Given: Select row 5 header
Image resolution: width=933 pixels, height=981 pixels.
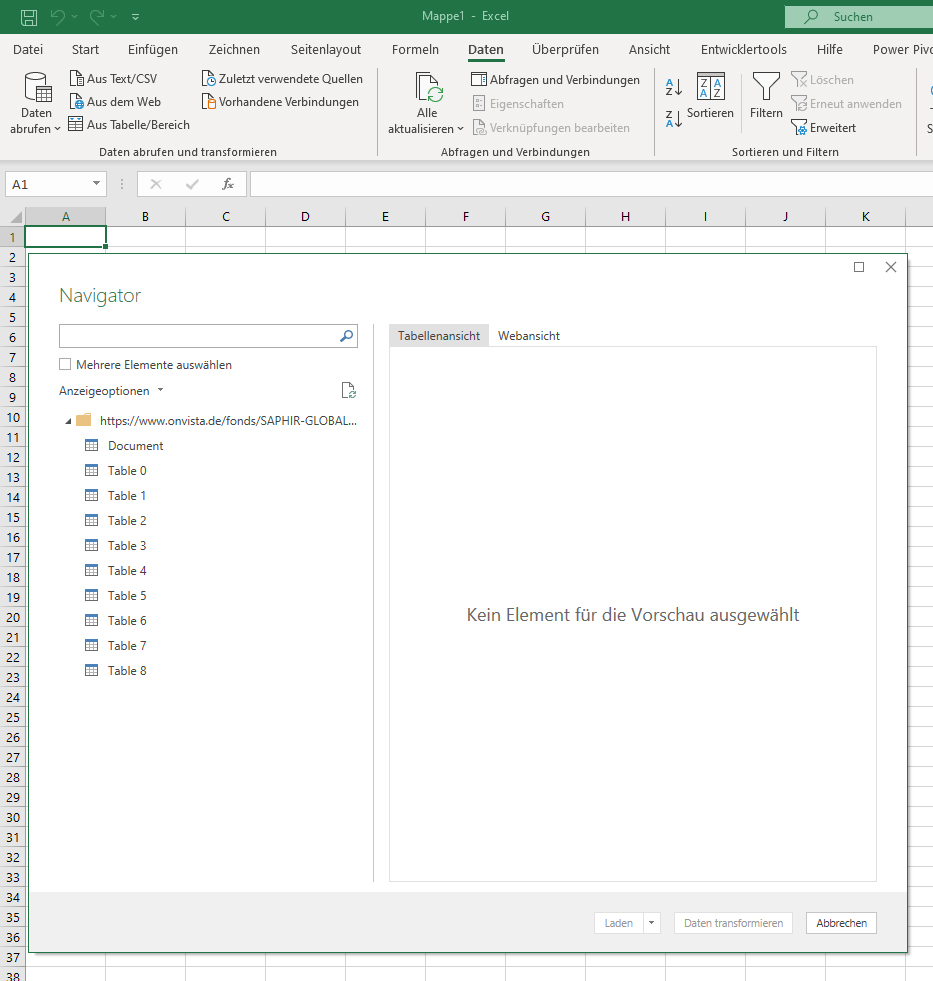Looking at the screenshot, I should coord(13,317).
